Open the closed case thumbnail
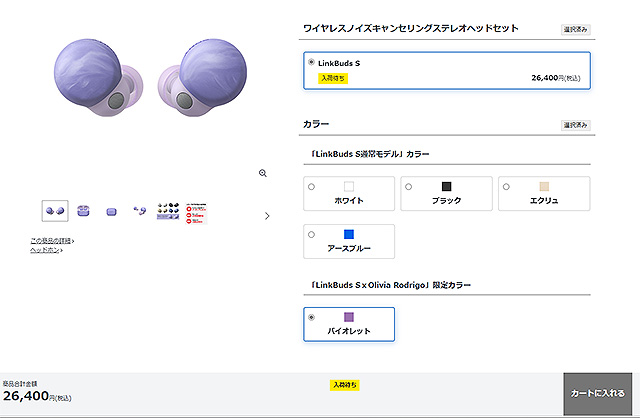 [x=111, y=211]
